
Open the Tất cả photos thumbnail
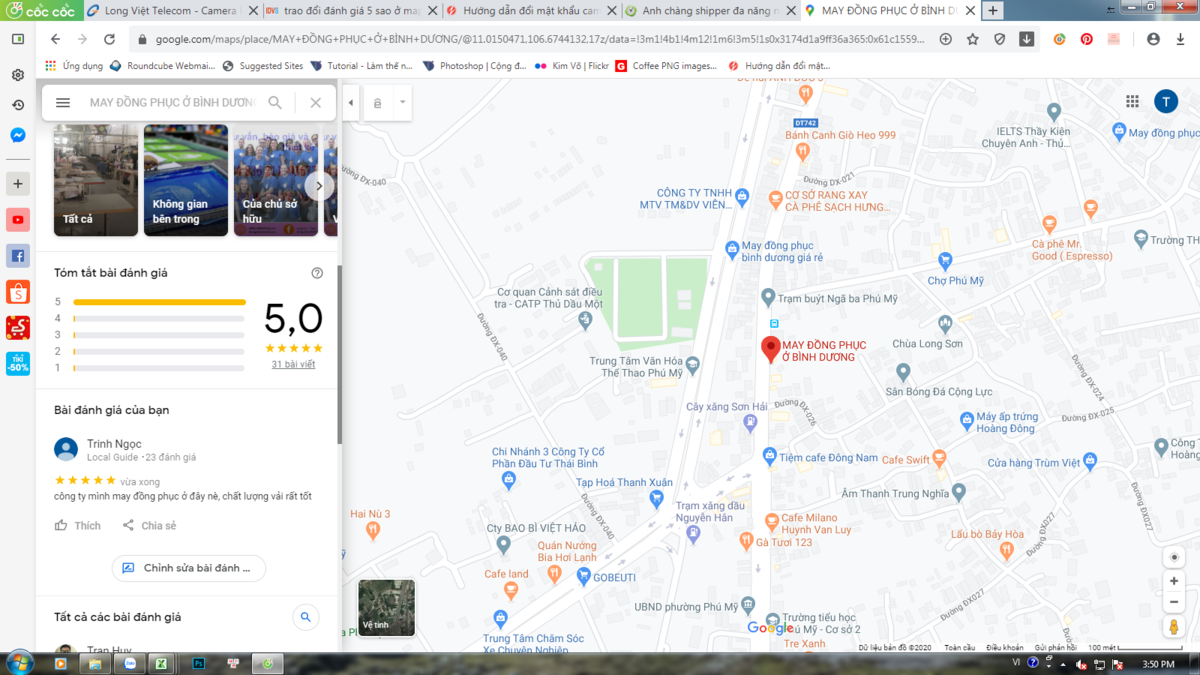click(x=96, y=180)
